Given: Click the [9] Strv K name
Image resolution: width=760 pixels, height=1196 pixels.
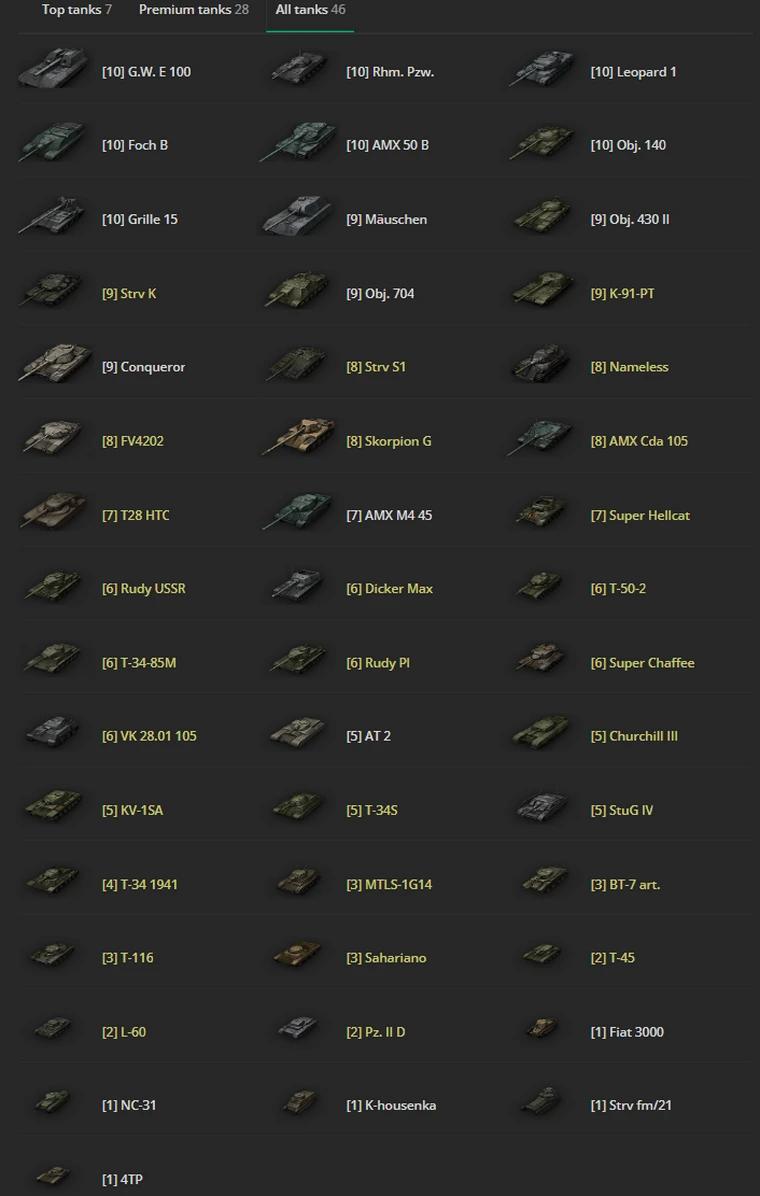Looking at the screenshot, I should click(129, 294).
